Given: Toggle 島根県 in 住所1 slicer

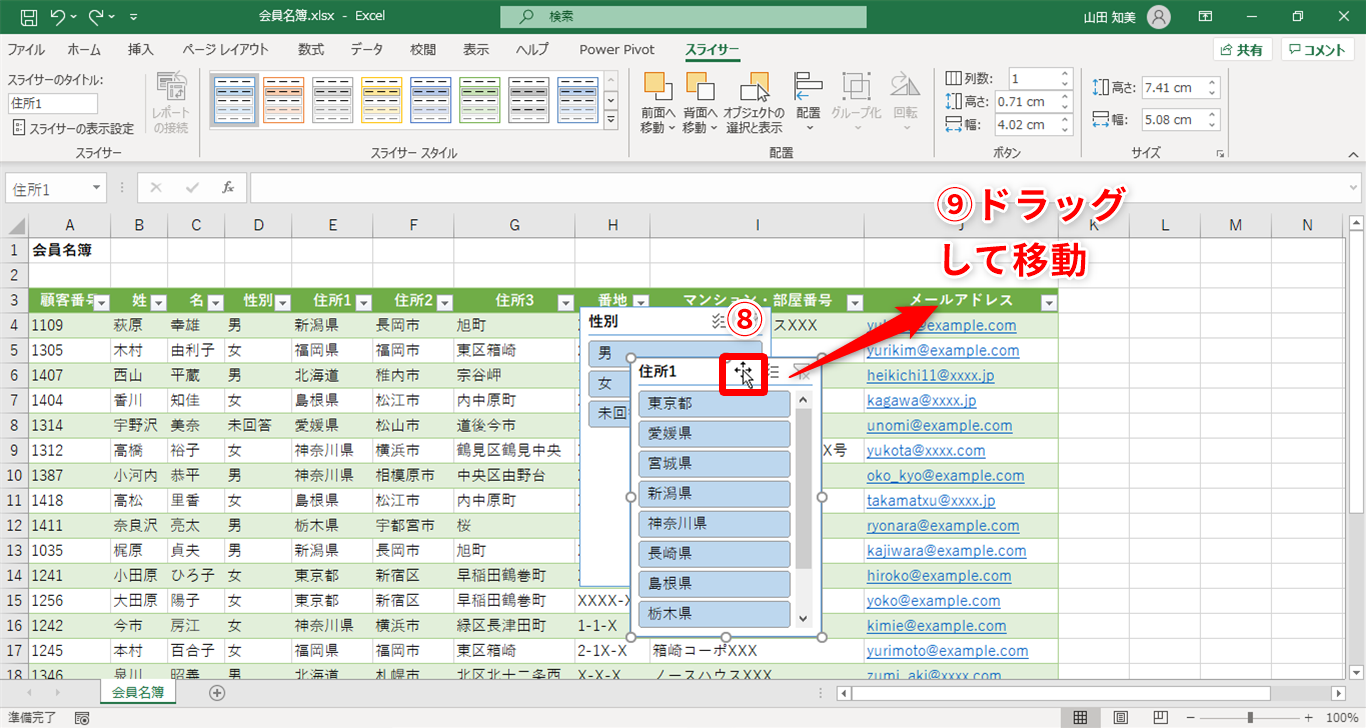Looking at the screenshot, I should click(714, 583).
